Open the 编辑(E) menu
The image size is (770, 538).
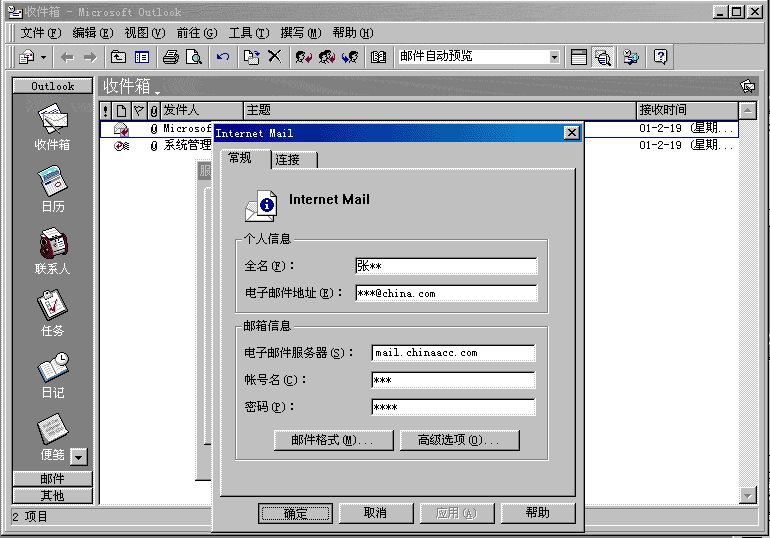(x=92, y=33)
